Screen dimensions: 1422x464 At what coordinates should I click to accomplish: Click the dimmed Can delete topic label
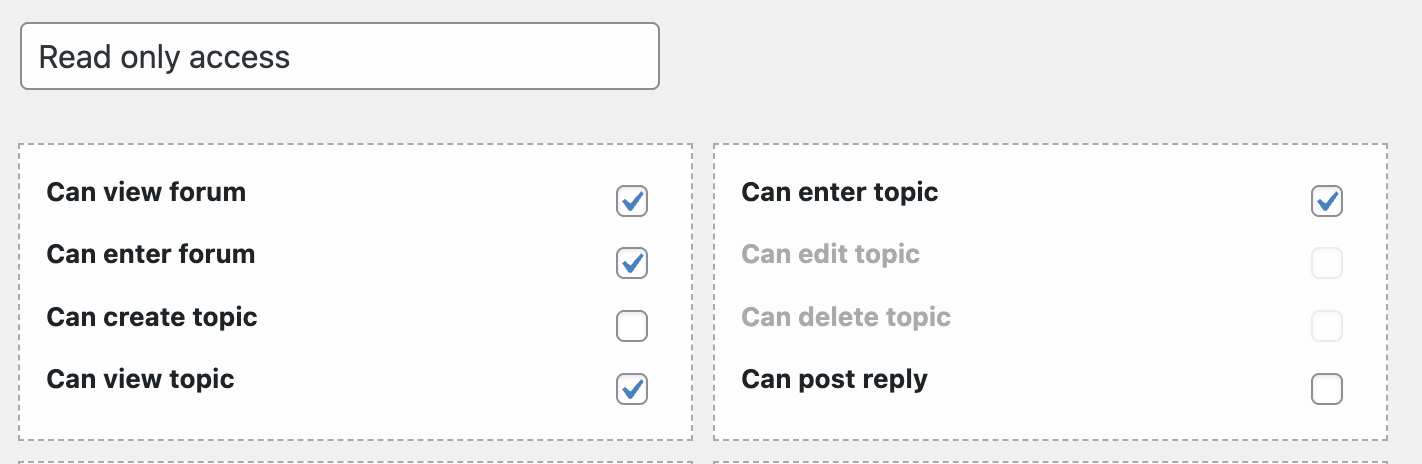point(846,317)
